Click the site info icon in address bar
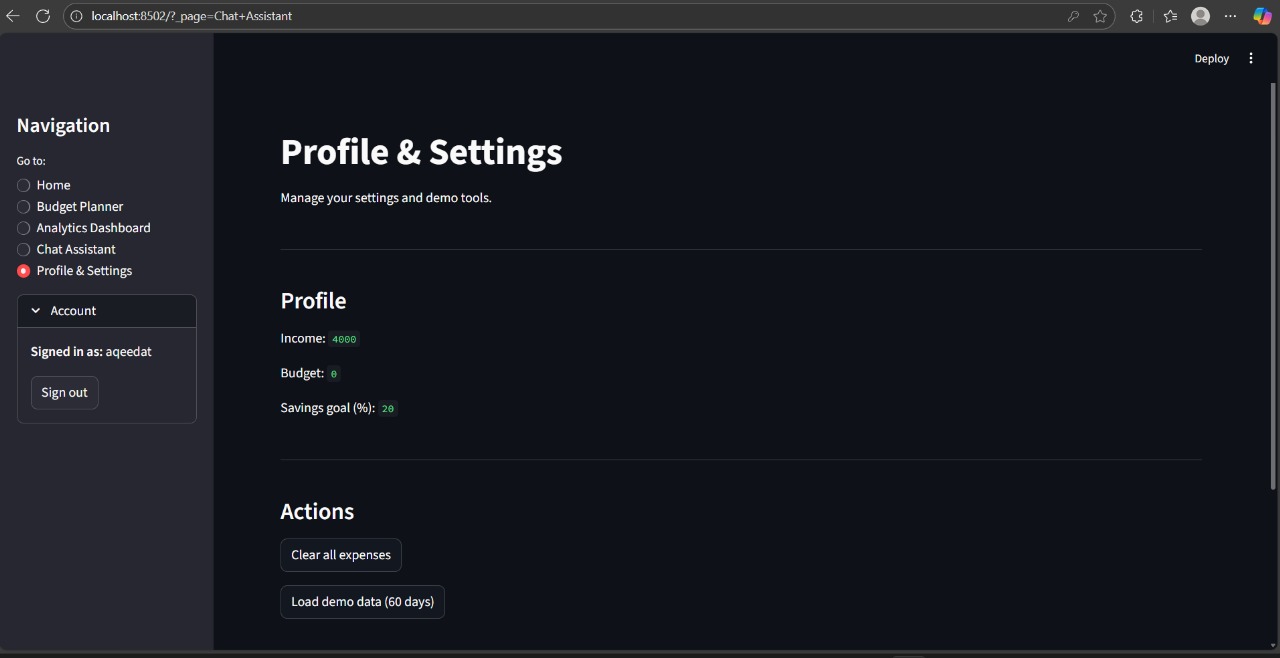This screenshot has width=1280, height=658. point(77,16)
